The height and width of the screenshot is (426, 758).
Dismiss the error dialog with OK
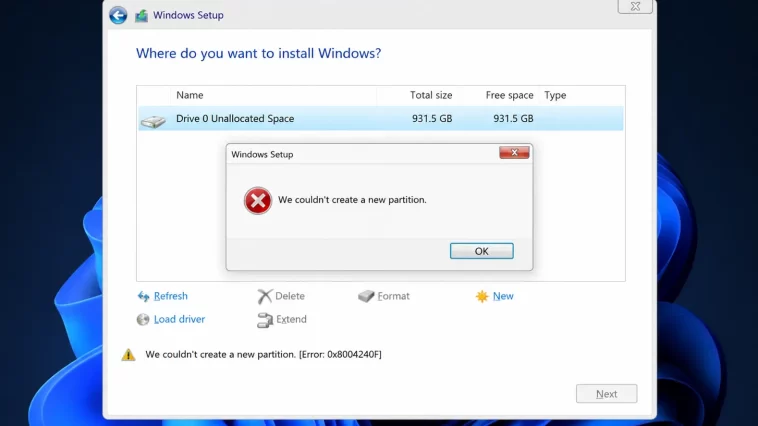click(x=481, y=251)
